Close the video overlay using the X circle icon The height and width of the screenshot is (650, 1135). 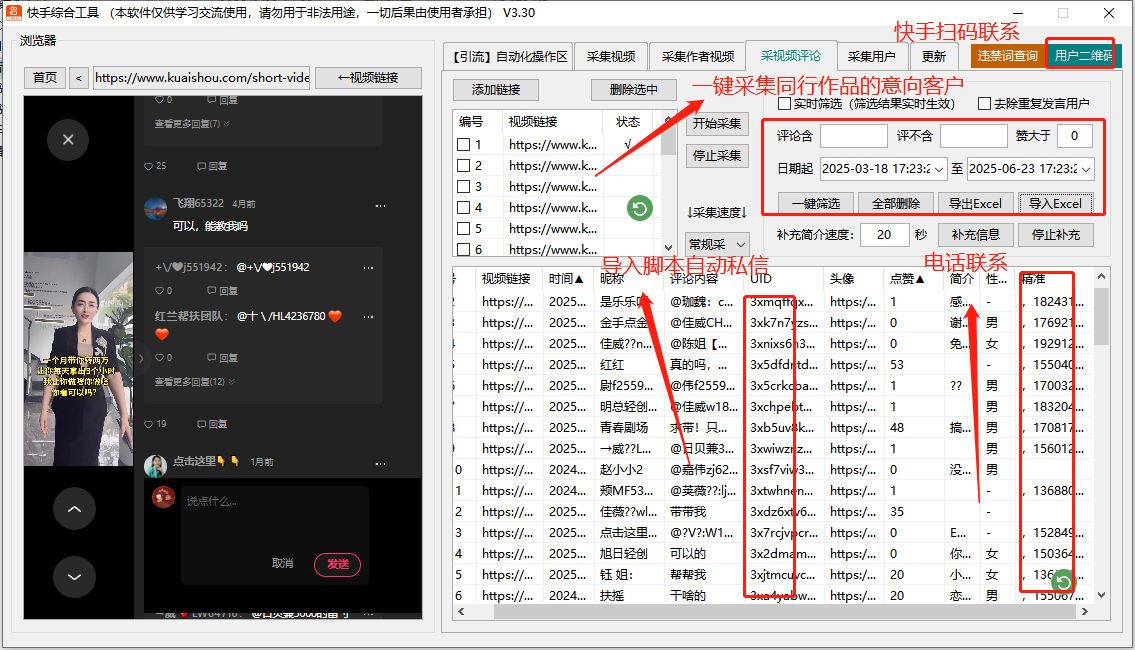(68, 140)
